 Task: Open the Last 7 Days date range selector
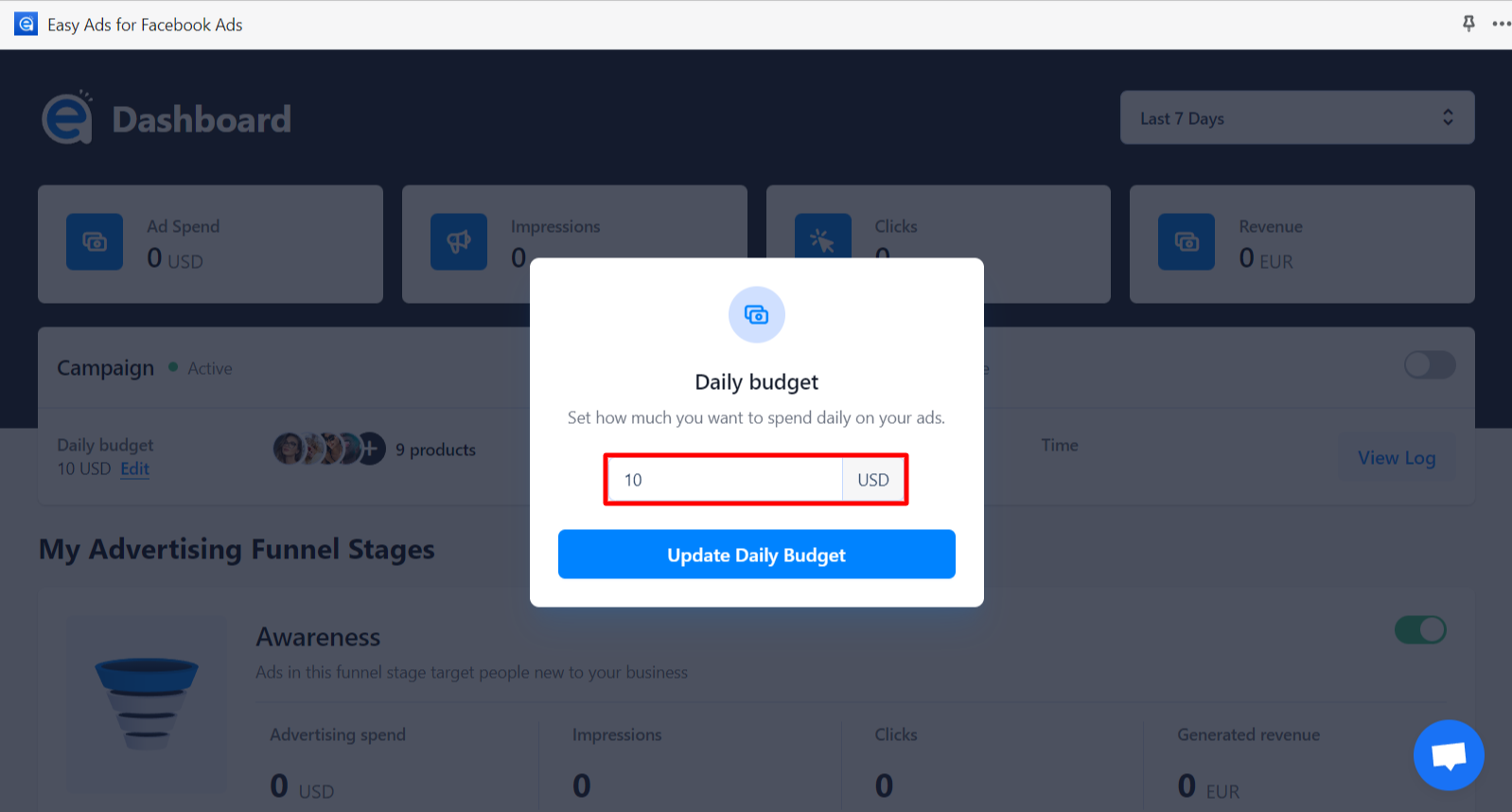point(1295,117)
